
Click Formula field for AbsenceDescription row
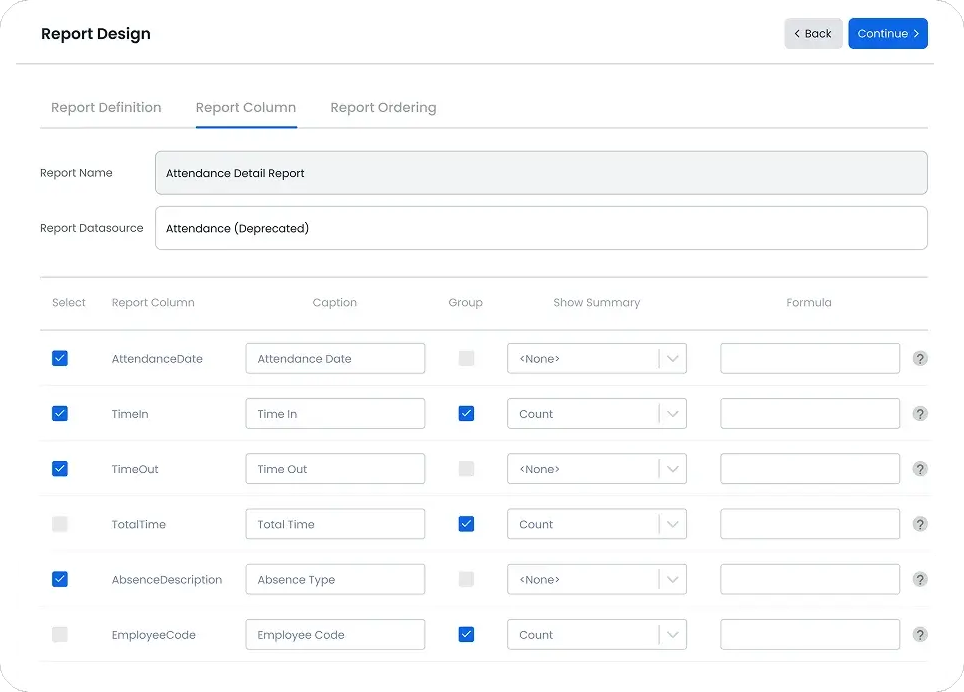(x=810, y=580)
